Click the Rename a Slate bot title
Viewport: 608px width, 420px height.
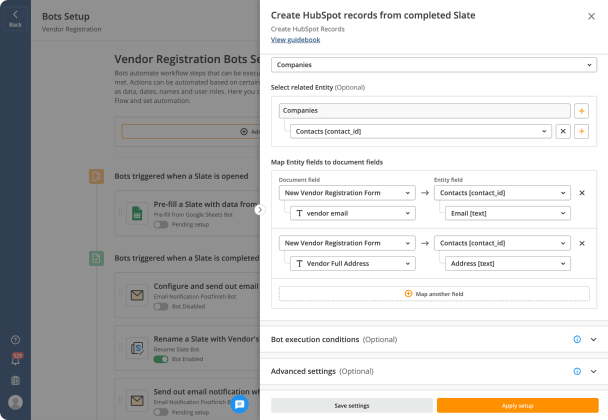[x=206, y=339]
